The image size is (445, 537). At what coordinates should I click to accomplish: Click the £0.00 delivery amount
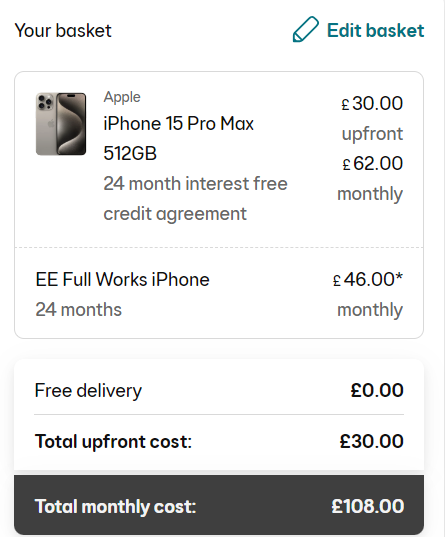(x=377, y=390)
